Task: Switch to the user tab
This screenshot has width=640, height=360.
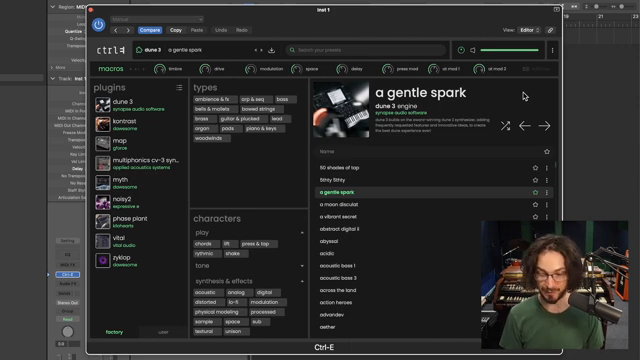Action: click(163, 332)
